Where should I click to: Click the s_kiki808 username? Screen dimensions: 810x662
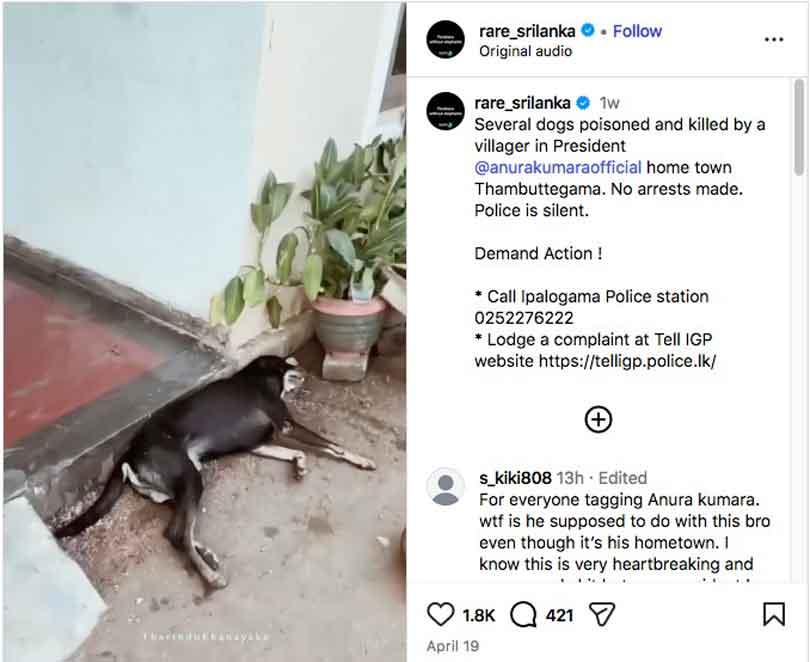pos(515,478)
